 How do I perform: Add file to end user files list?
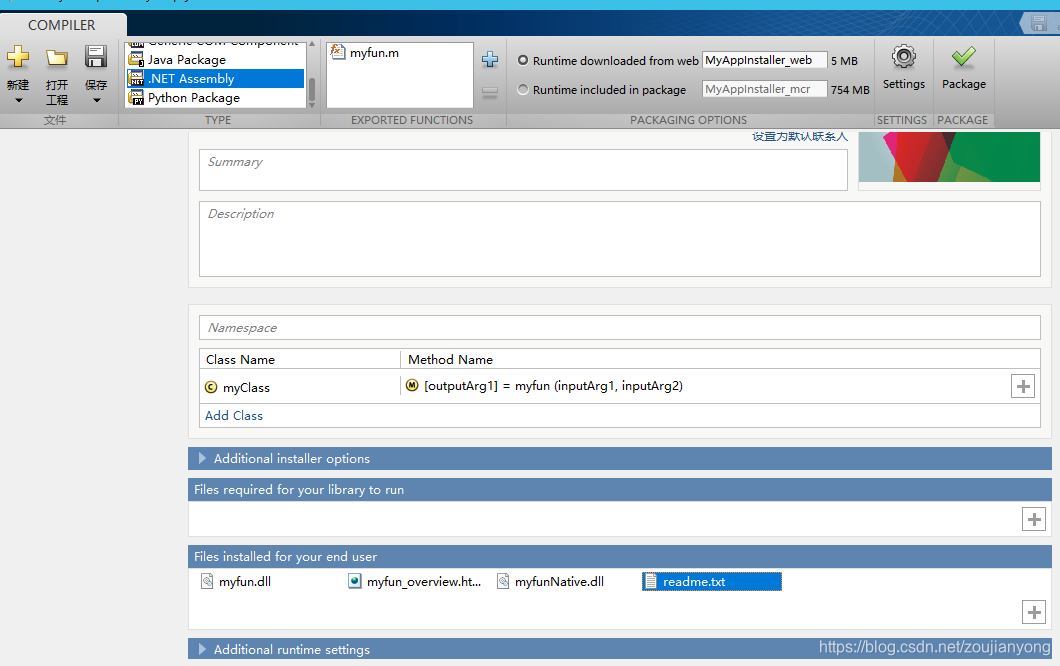point(1033,612)
